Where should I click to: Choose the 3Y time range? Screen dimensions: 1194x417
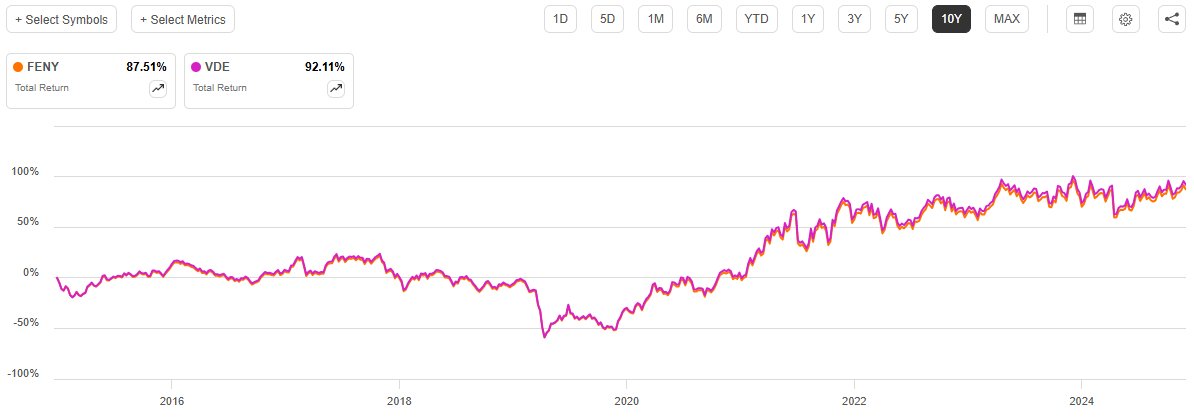pos(854,19)
